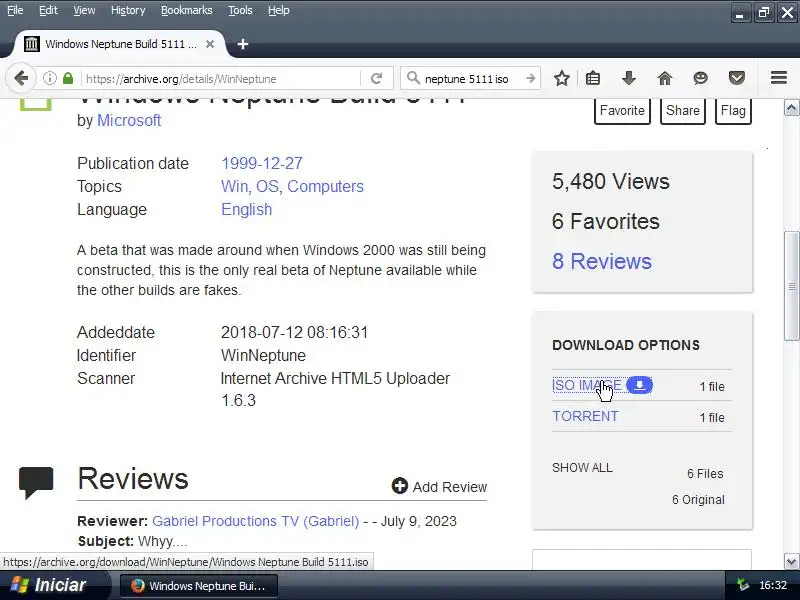Open the Win topic link

click(235, 187)
